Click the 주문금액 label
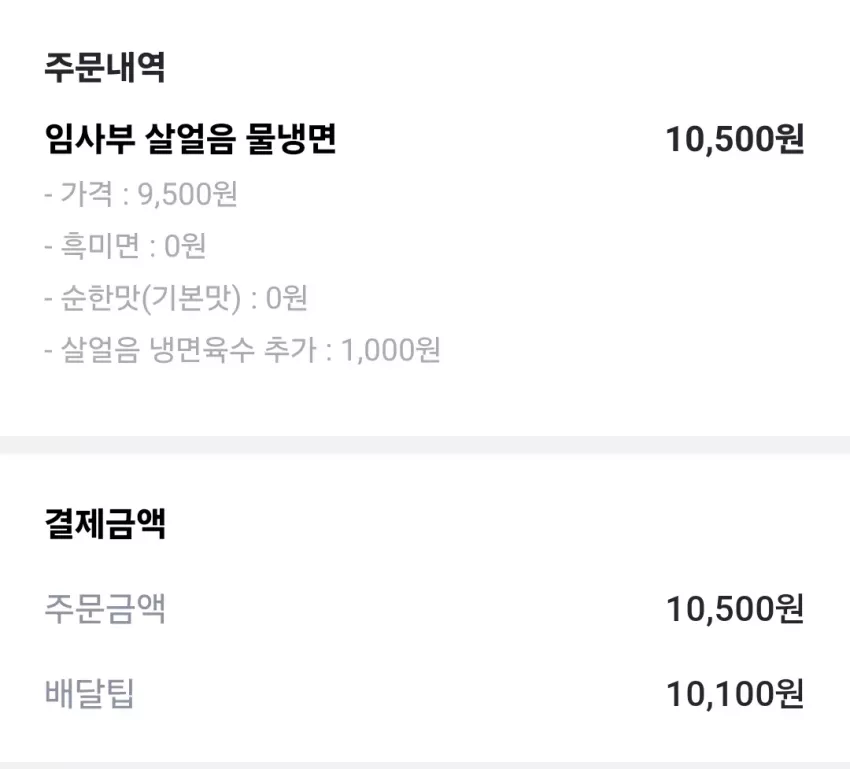Viewport: 850px width, 769px height. pos(105,609)
